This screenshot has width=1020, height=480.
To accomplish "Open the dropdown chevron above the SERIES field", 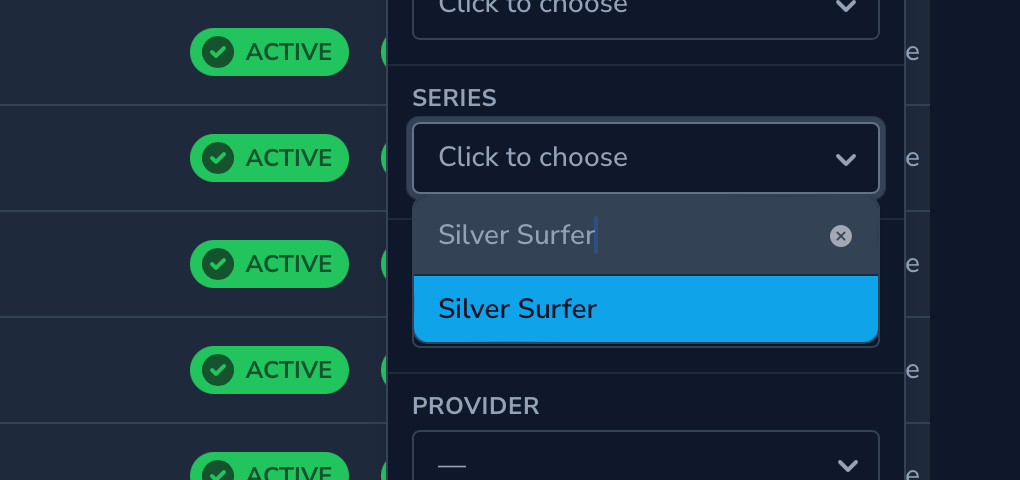I will (x=846, y=8).
